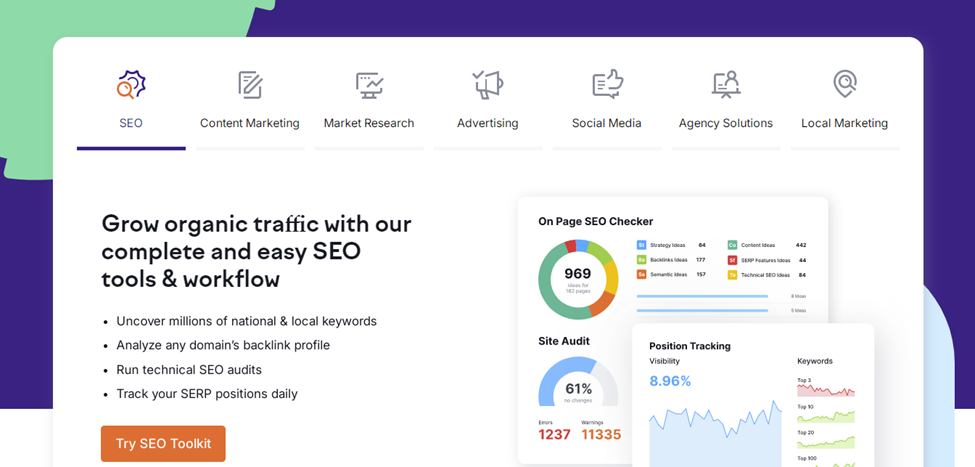Click the 5 ideas progress bar
The width and height of the screenshot is (975, 467).
(702, 310)
